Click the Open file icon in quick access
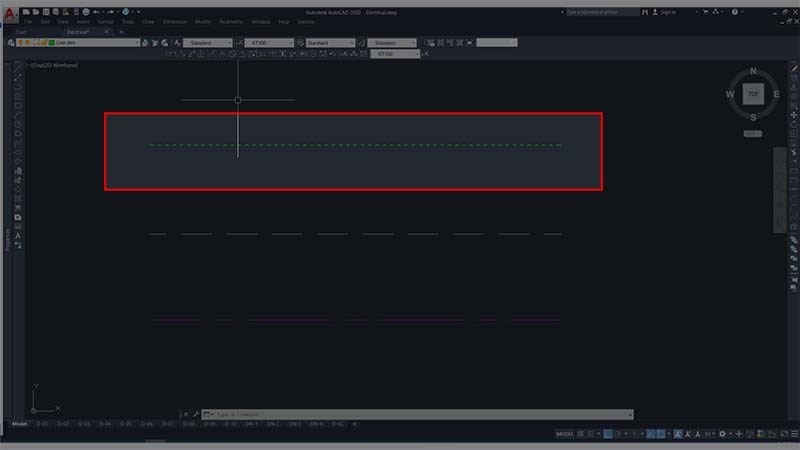Image resolution: width=800 pixels, height=450 pixels. 36,12
